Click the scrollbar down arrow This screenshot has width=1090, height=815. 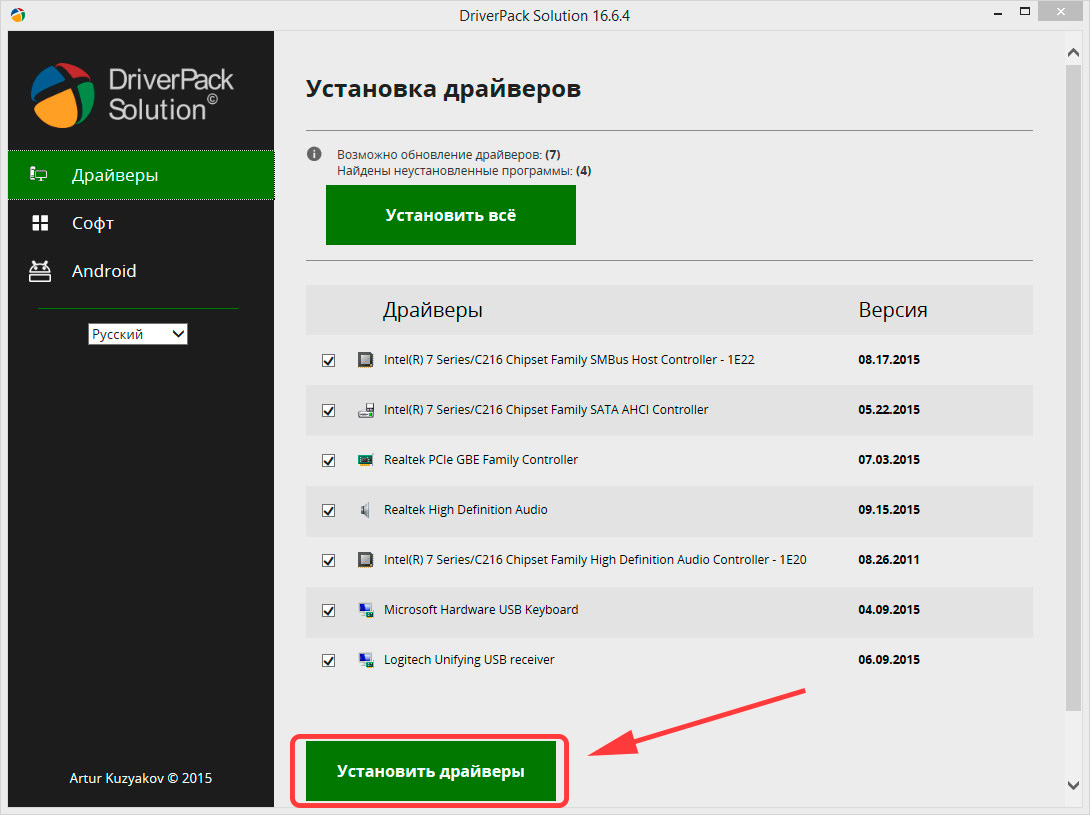pos(1073,784)
